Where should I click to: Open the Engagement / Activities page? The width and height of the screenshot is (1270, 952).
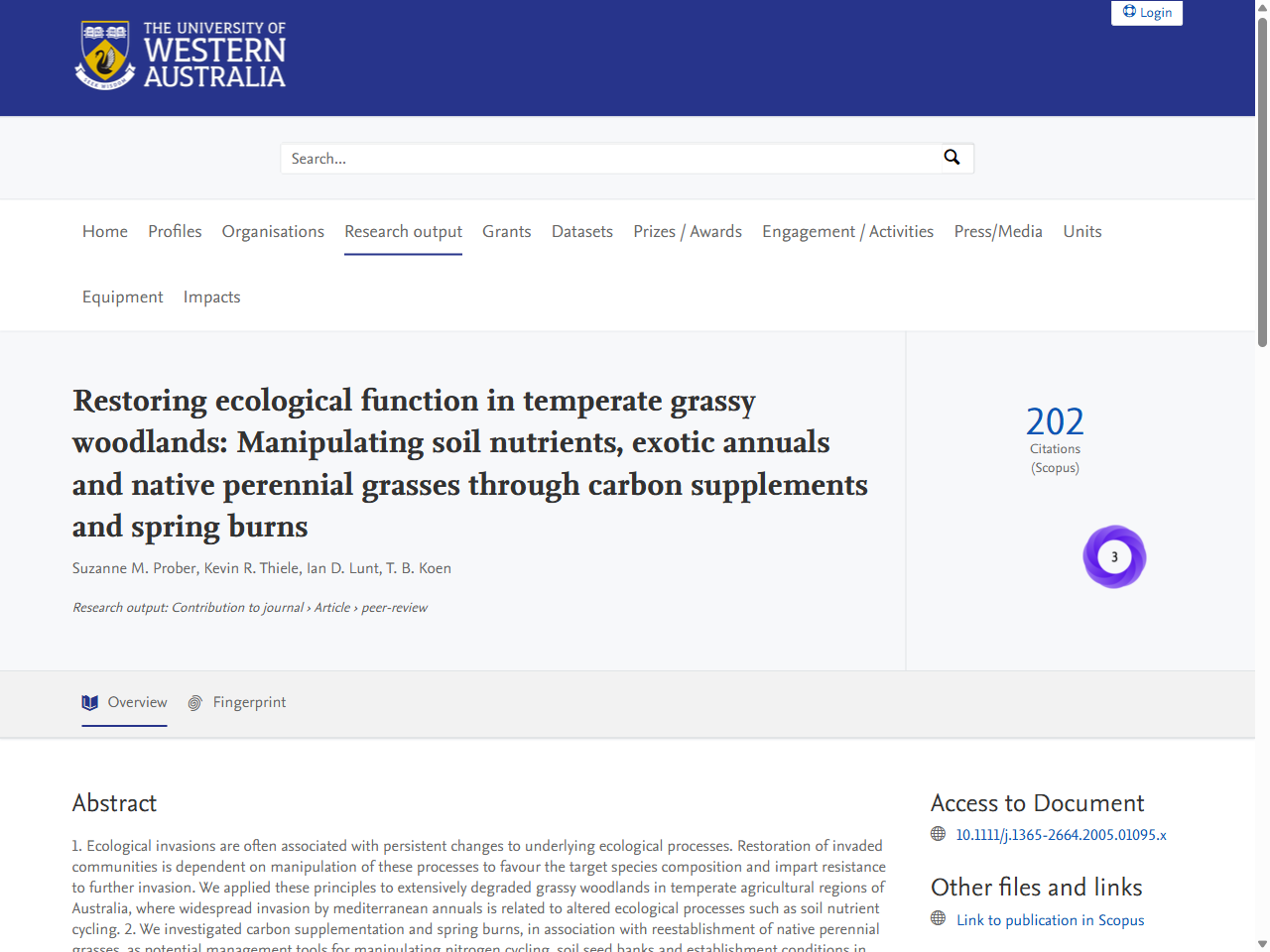coord(847,231)
